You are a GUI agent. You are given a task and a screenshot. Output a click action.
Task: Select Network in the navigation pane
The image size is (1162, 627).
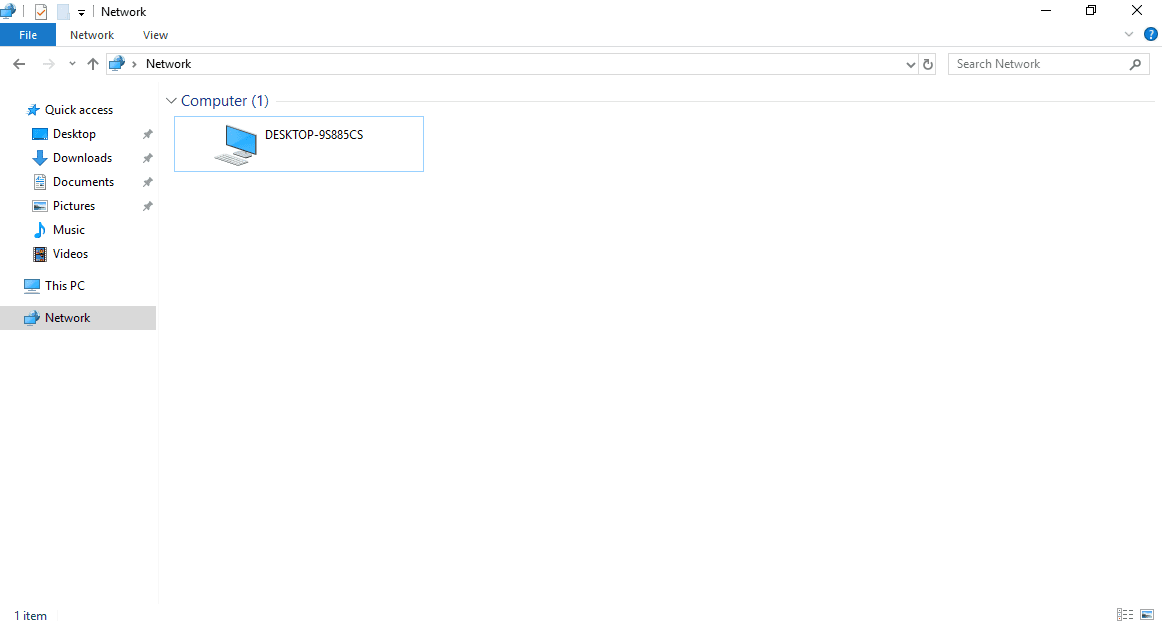(78, 318)
